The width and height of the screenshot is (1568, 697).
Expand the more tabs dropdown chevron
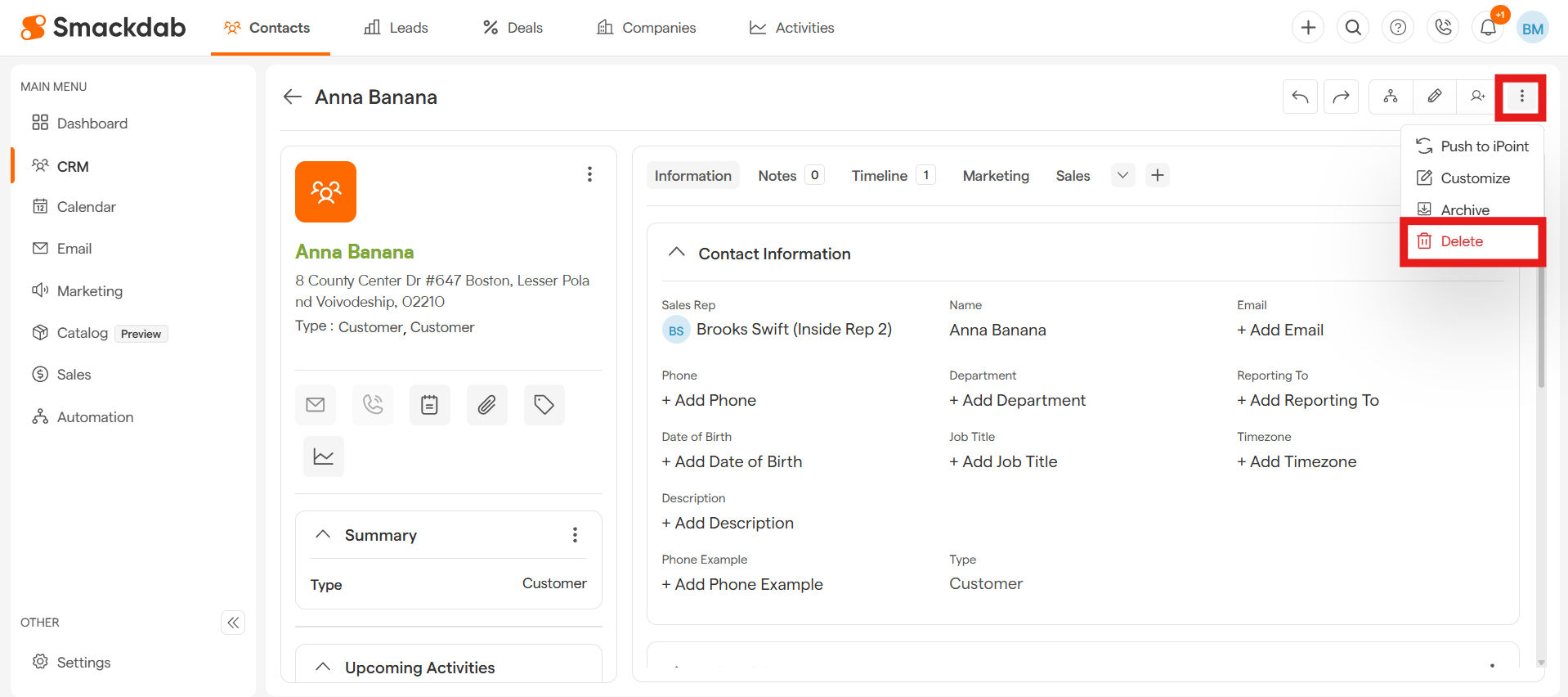(x=1122, y=175)
